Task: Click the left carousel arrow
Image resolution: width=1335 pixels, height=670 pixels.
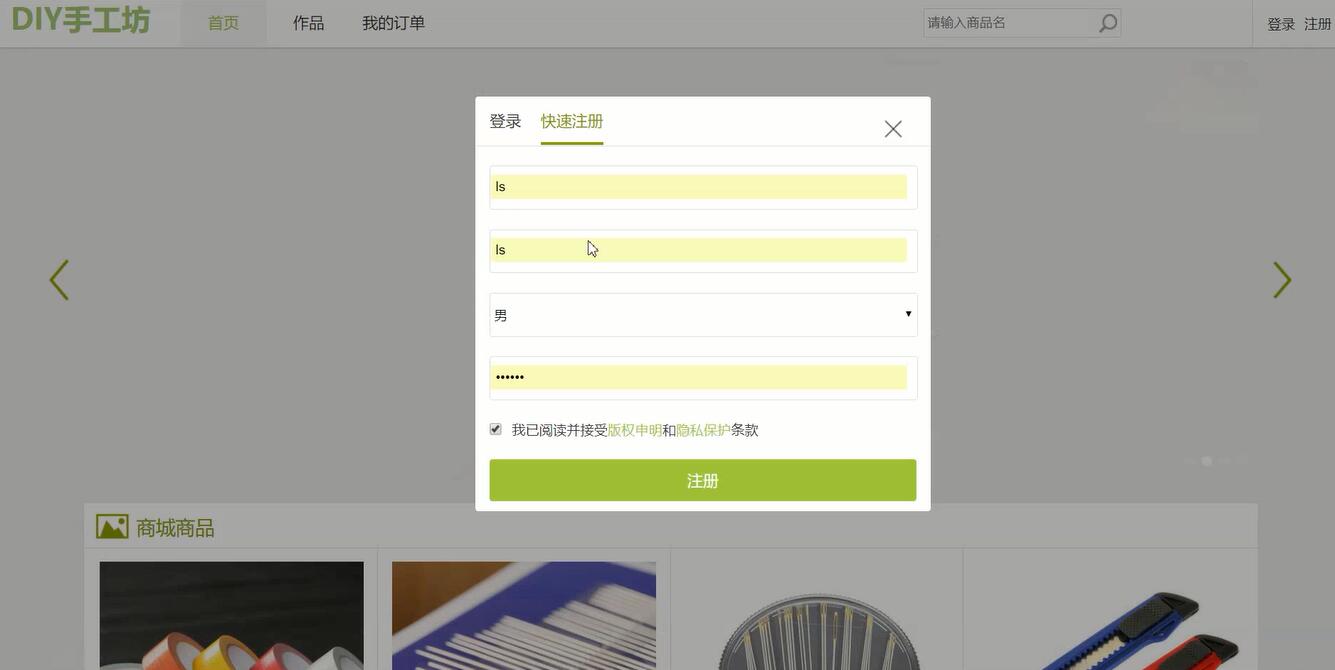Action: tap(58, 279)
